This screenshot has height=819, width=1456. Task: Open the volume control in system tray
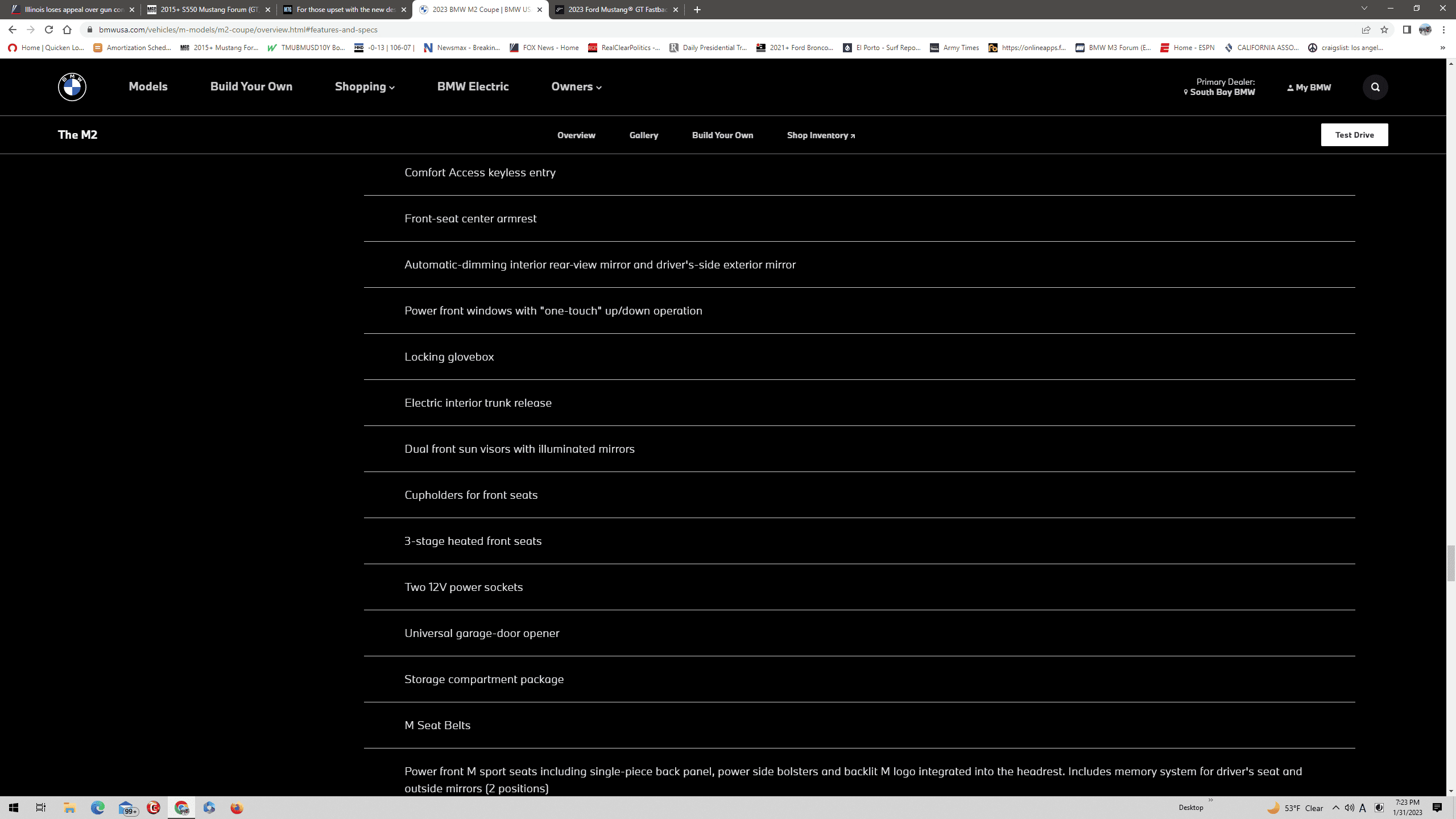(1349, 808)
